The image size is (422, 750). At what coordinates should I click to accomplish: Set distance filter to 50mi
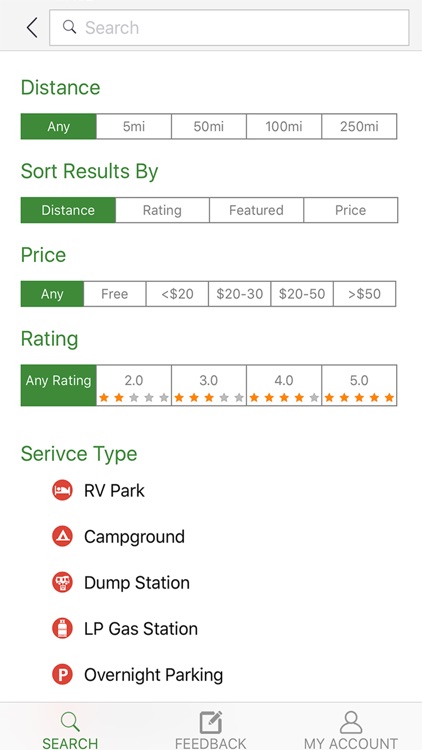coord(209,126)
